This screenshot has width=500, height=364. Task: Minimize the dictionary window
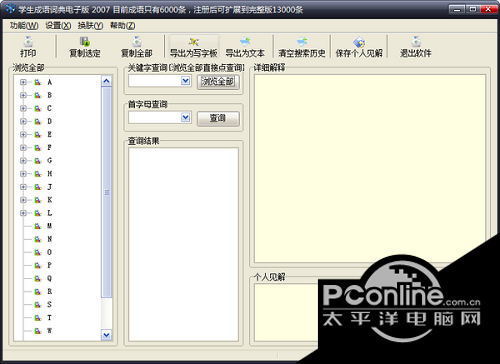(x=457, y=9)
